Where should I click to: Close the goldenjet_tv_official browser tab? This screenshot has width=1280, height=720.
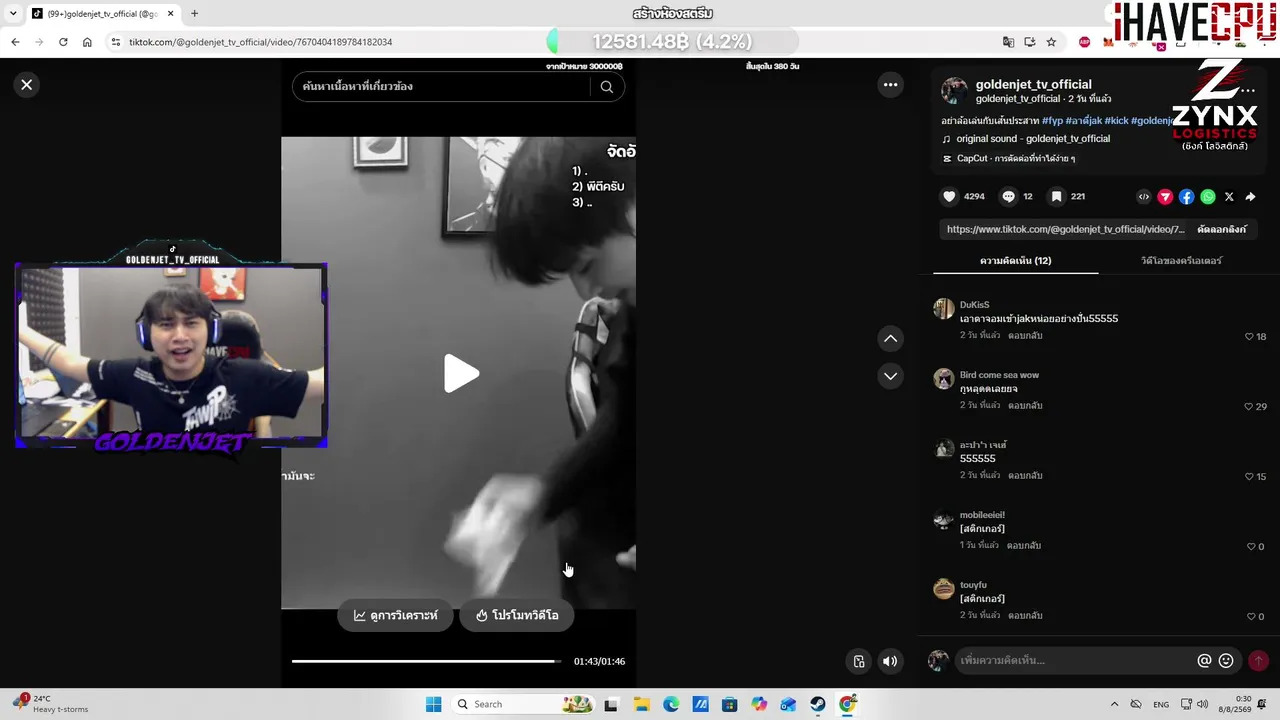[170, 14]
